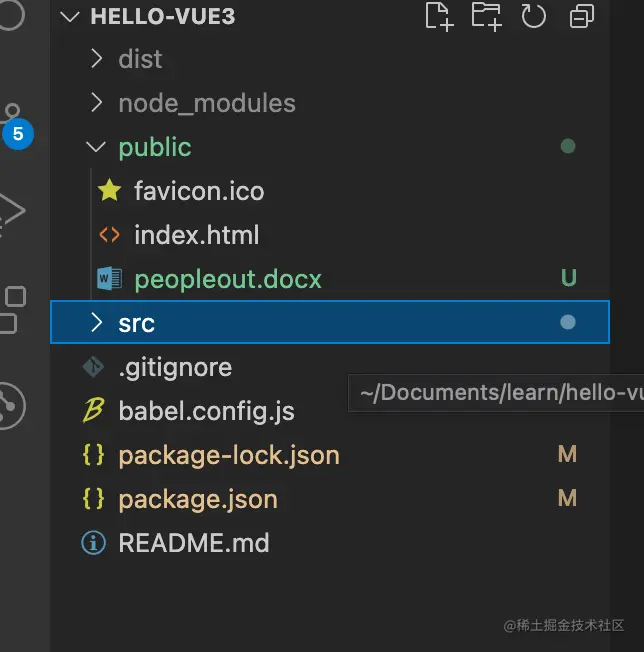644x652 pixels.
Task: Collapse the HELLO-VUE3 project section
Action: [x=70, y=17]
